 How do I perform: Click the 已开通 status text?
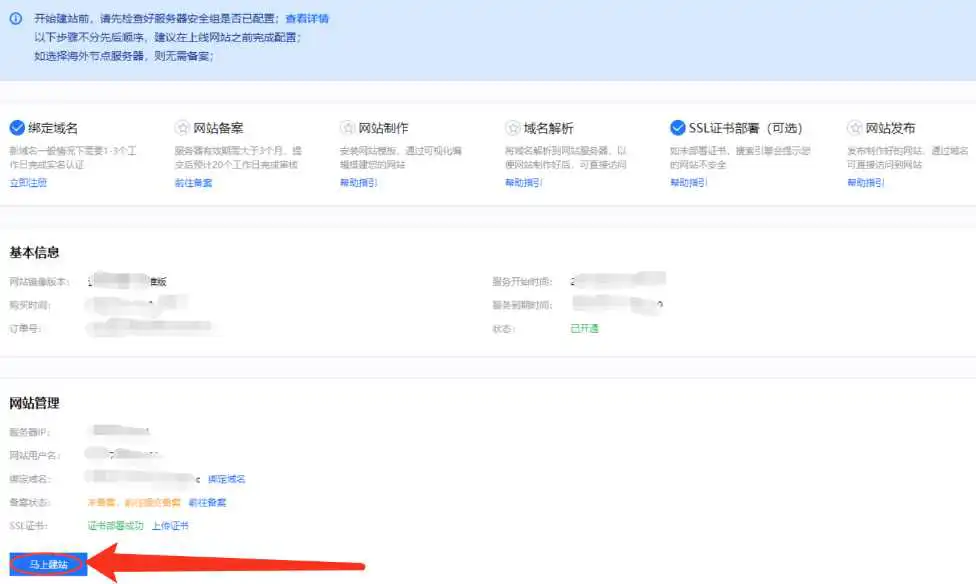584,328
